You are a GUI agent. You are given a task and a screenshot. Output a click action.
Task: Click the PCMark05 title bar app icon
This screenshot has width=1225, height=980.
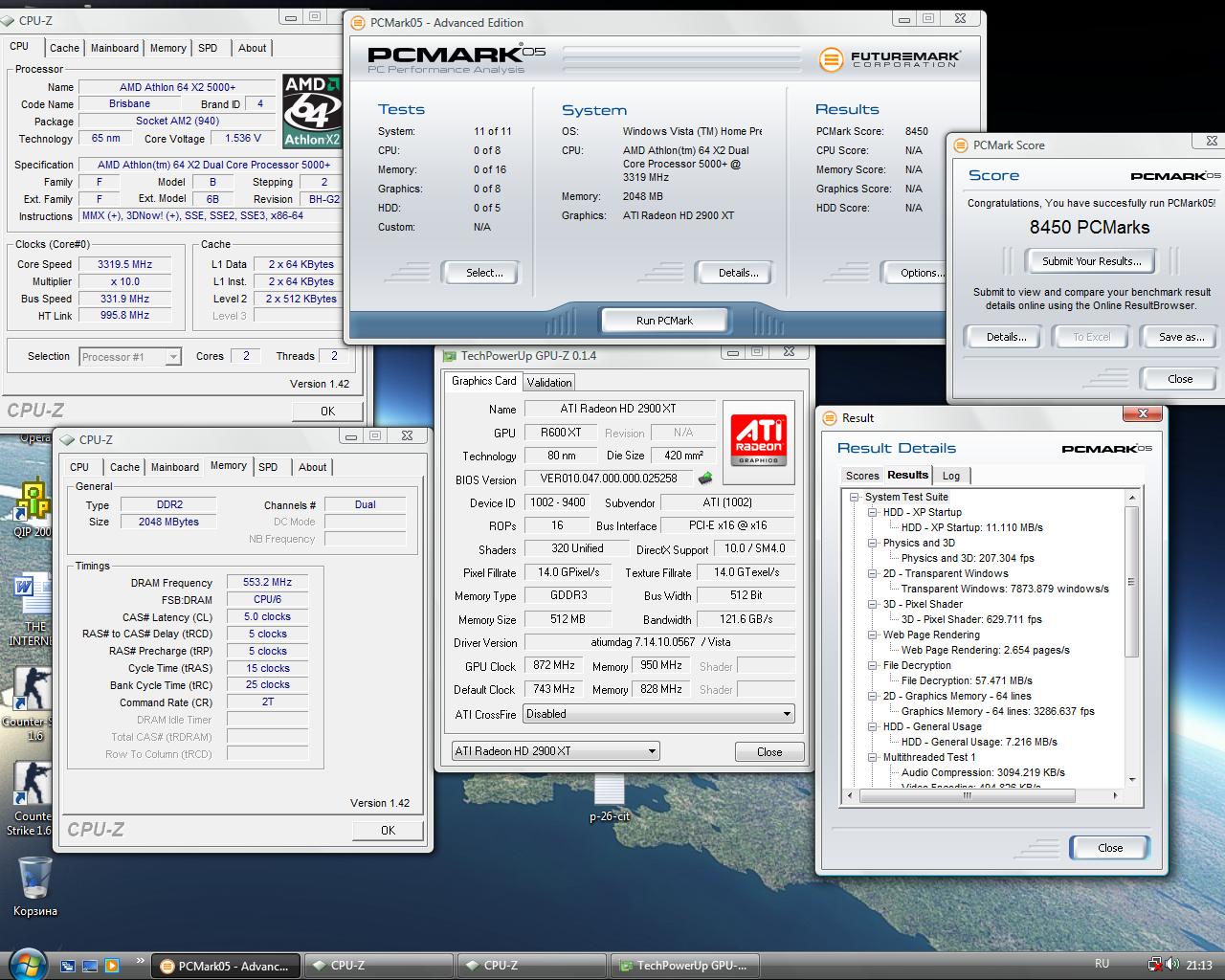tap(357, 23)
